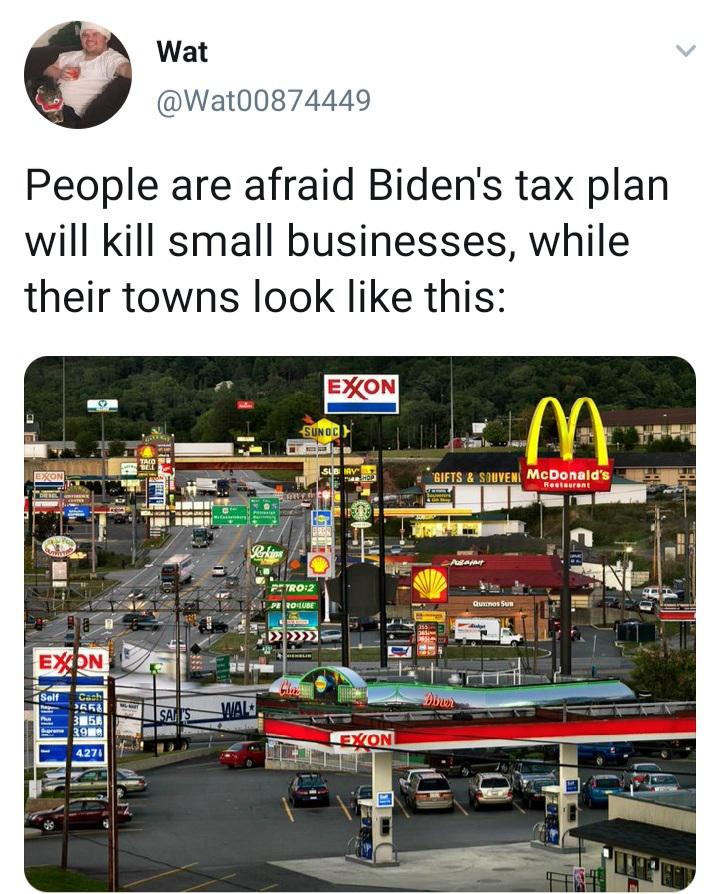Screen dimensions: 720x894
Task: Click the Exxon gas price board
Action: (71, 706)
